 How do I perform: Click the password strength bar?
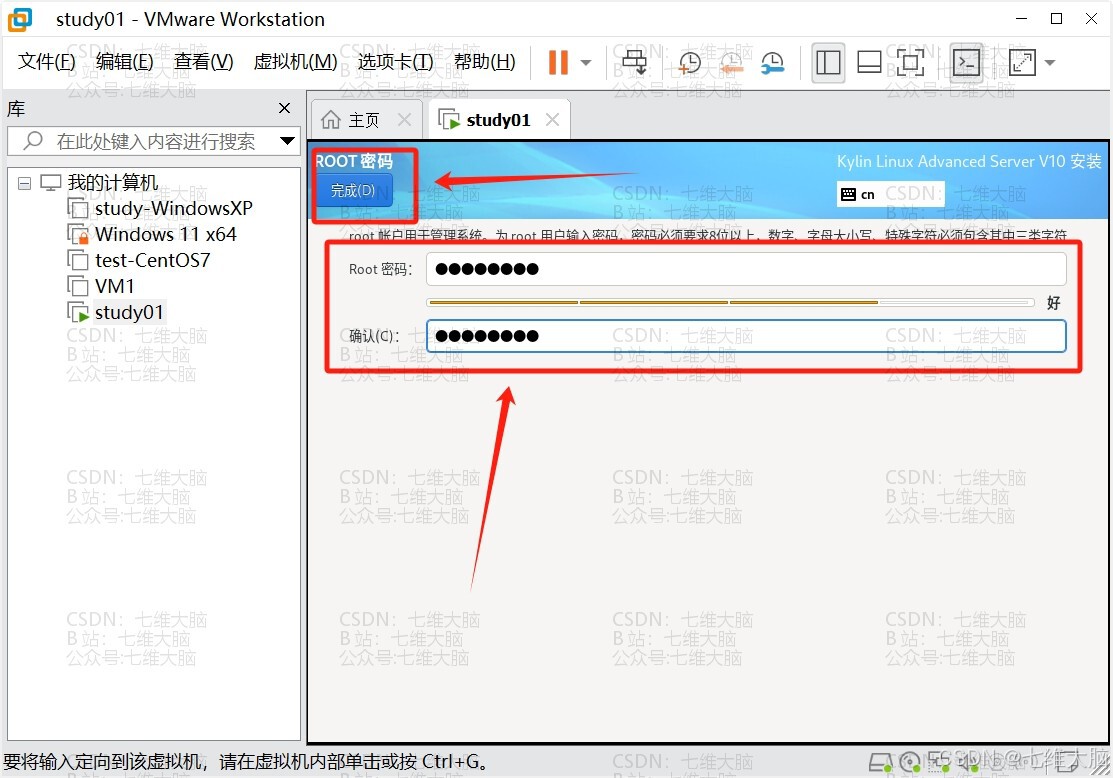(x=730, y=302)
